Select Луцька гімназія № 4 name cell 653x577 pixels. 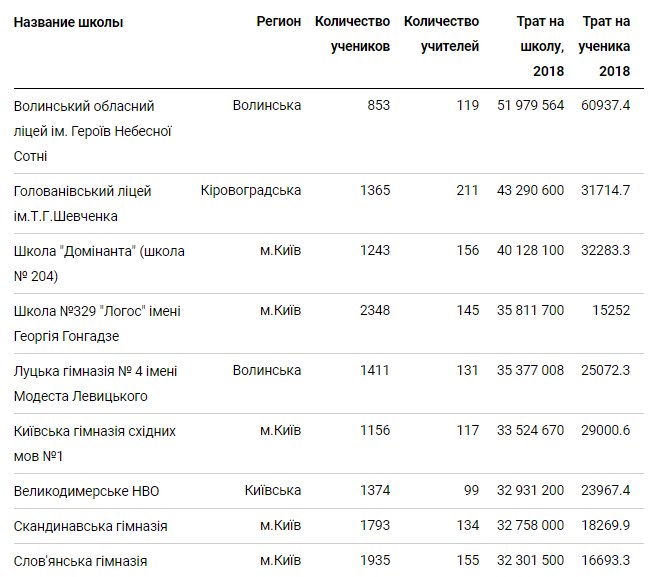95,383
